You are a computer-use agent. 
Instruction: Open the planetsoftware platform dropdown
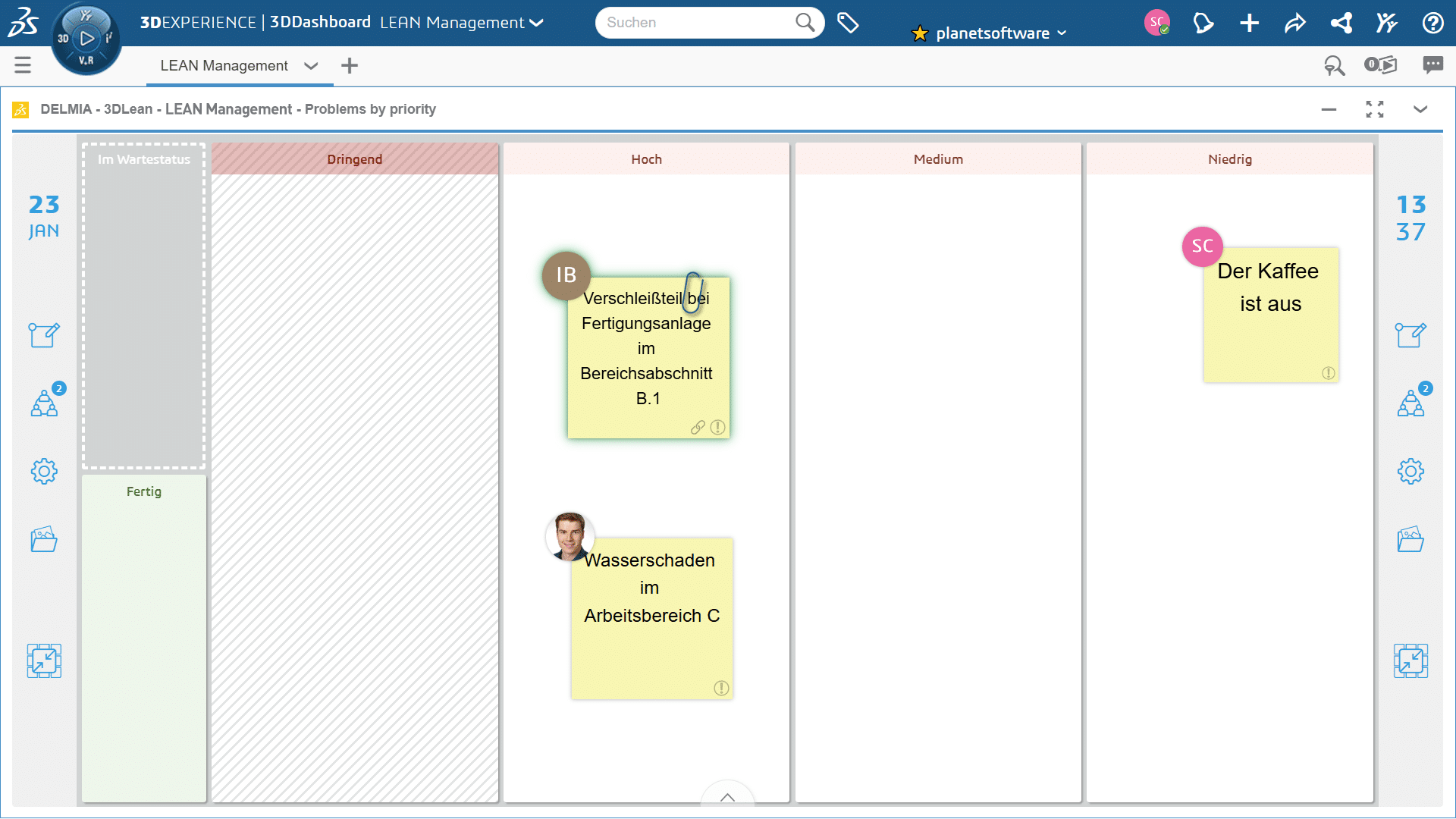[x=992, y=33]
